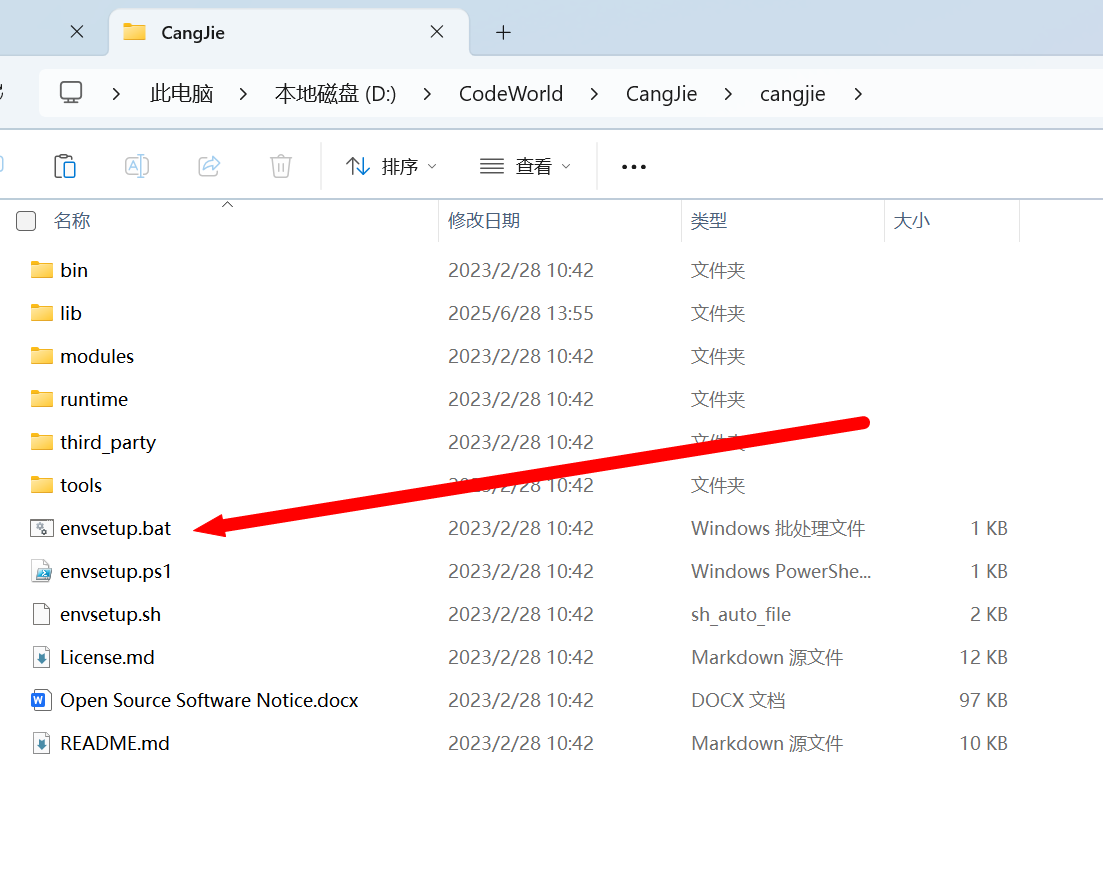Click the share icon in toolbar
The width and height of the screenshot is (1103, 872).
pos(209,166)
